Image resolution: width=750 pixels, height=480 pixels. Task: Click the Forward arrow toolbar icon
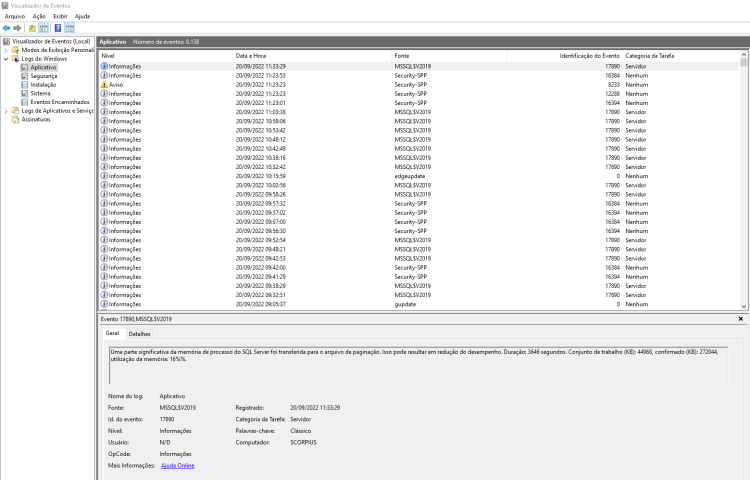point(17,28)
